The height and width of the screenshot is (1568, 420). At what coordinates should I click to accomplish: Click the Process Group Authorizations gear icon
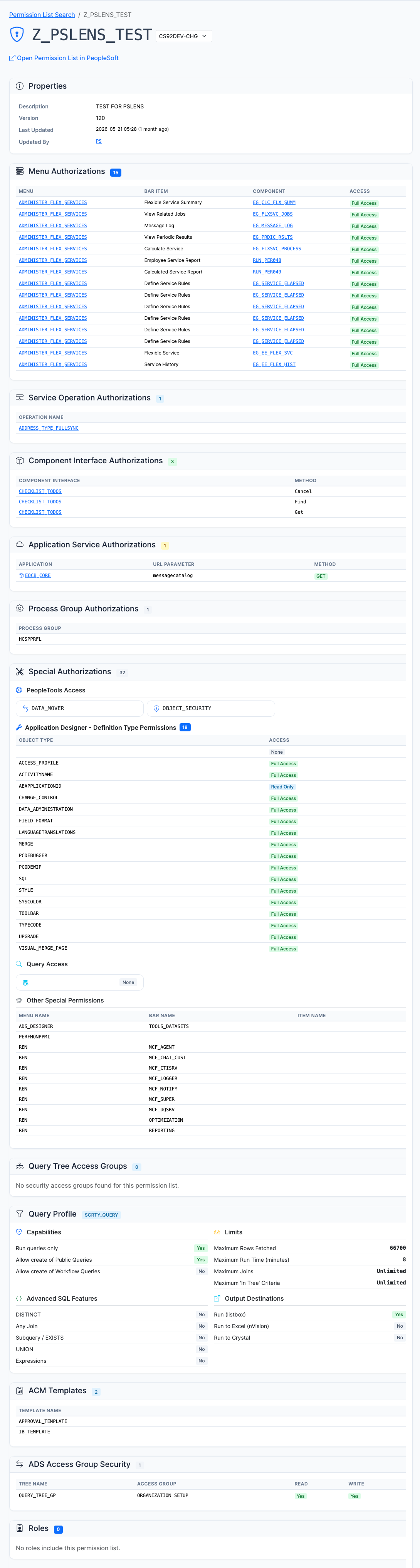point(19,609)
